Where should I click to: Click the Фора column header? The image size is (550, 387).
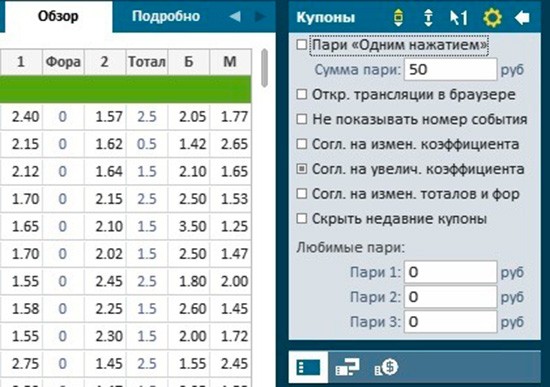click(x=63, y=62)
